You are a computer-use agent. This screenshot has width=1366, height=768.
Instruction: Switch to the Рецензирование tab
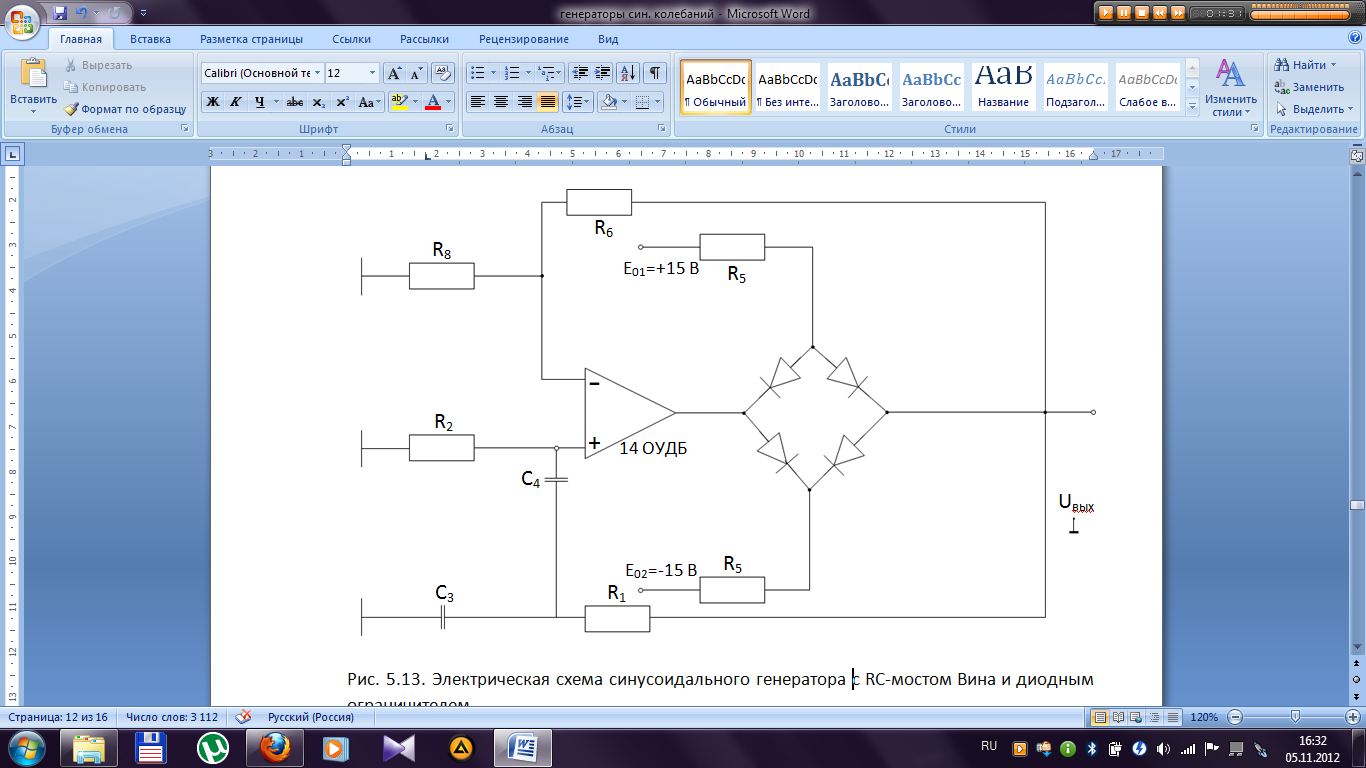(524, 39)
